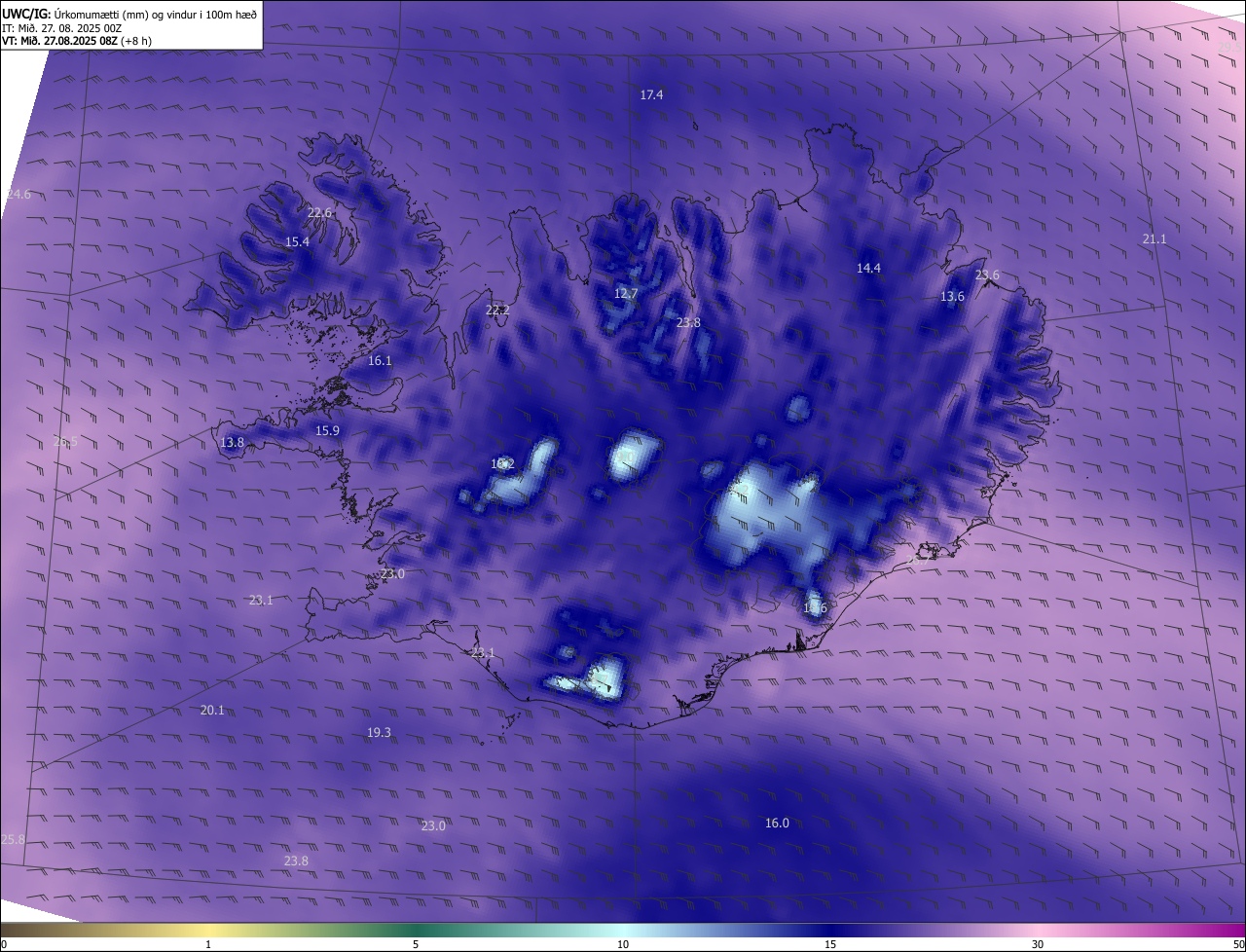Screen dimensions: 1246x952
Task: Click the 21.1 value east of Iceland
Action: point(1154,238)
